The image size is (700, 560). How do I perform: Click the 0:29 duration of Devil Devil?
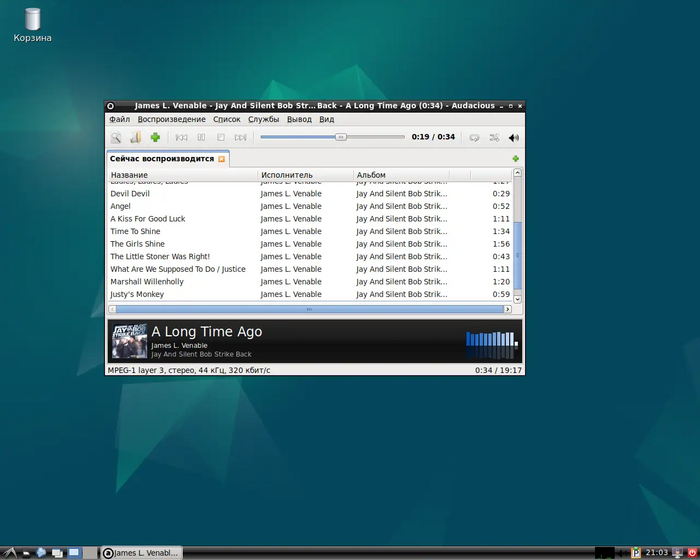(501, 194)
